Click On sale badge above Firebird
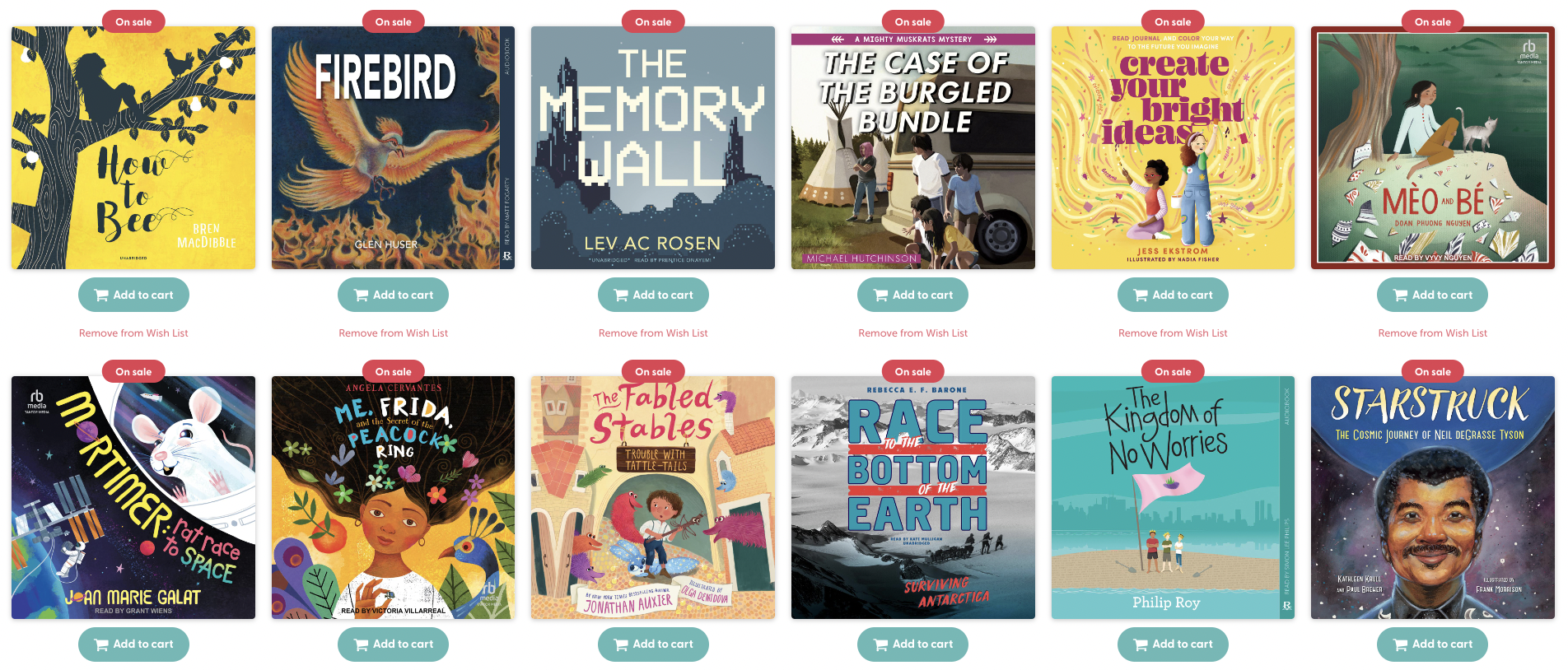 (393, 22)
